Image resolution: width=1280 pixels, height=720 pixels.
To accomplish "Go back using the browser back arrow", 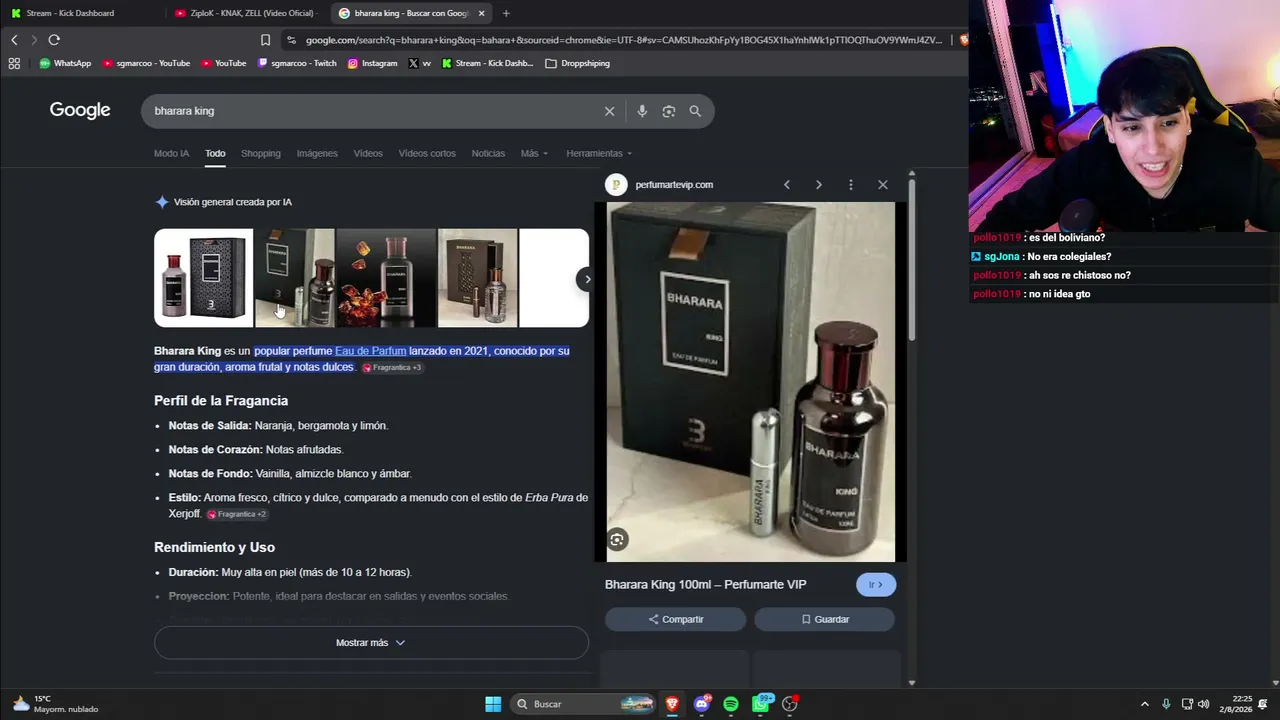I will click(x=14, y=40).
